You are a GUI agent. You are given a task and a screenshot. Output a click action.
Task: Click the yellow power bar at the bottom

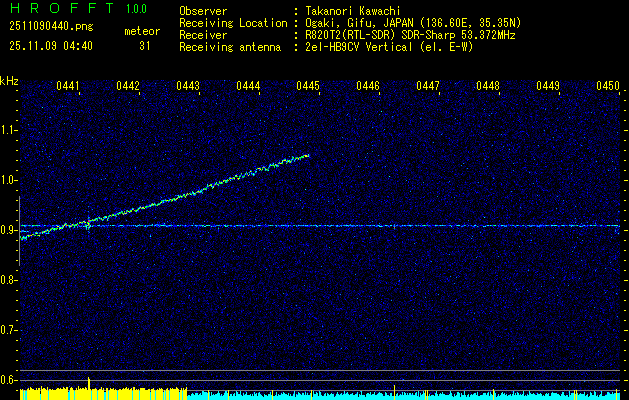[100, 393]
